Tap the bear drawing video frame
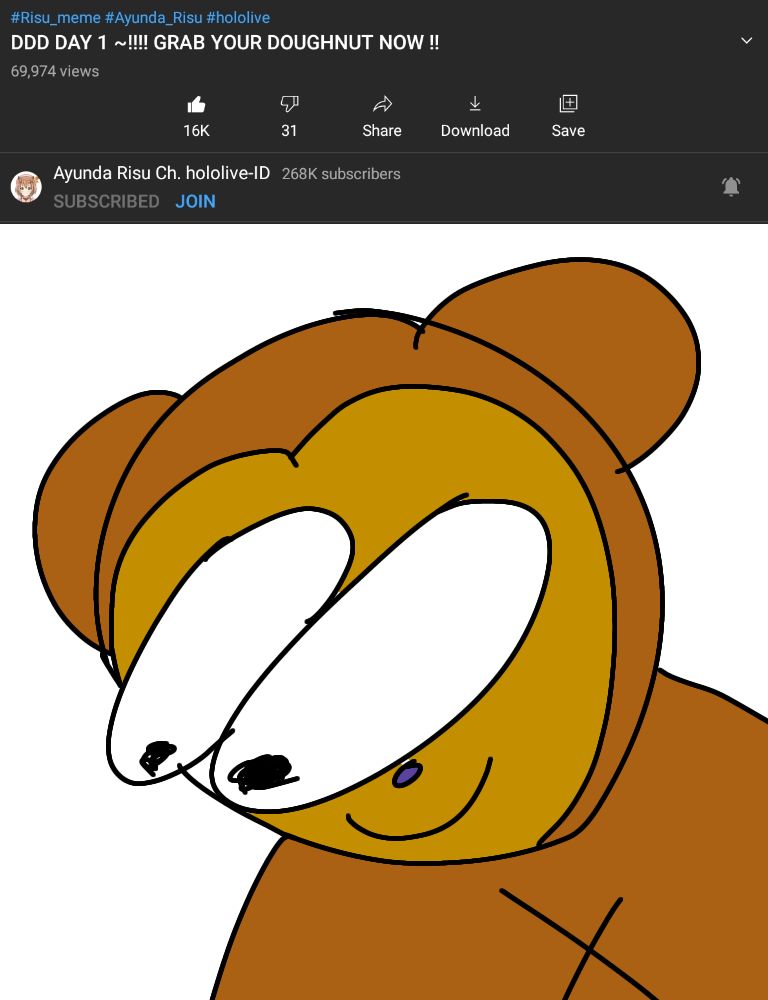768x1000 pixels. coord(384,612)
